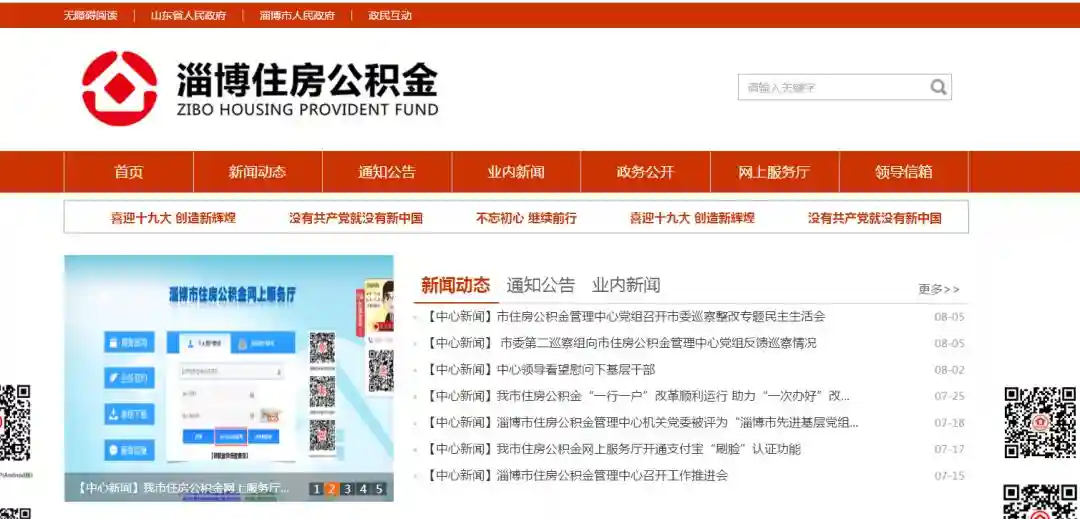Click the 更多>> link
The width and height of the screenshot is (1080, 519).
(x=938, y=289)
